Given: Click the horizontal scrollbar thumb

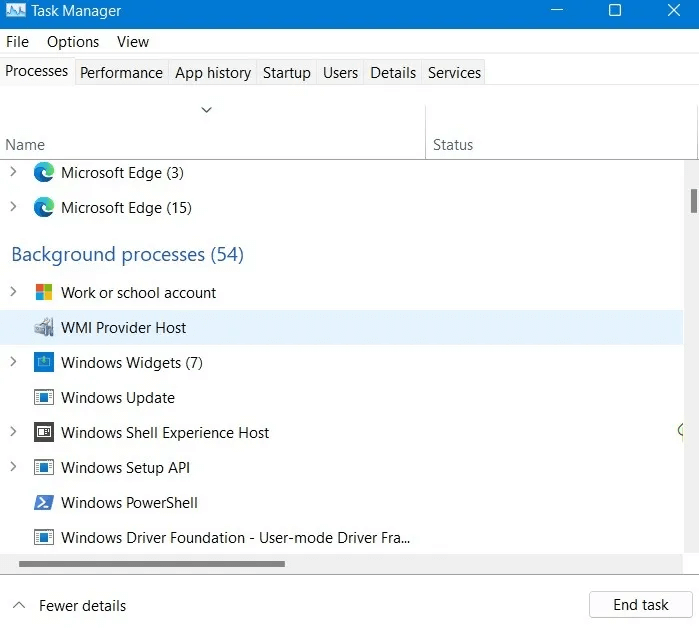Looking at the screenshot, I should point(150,564).
